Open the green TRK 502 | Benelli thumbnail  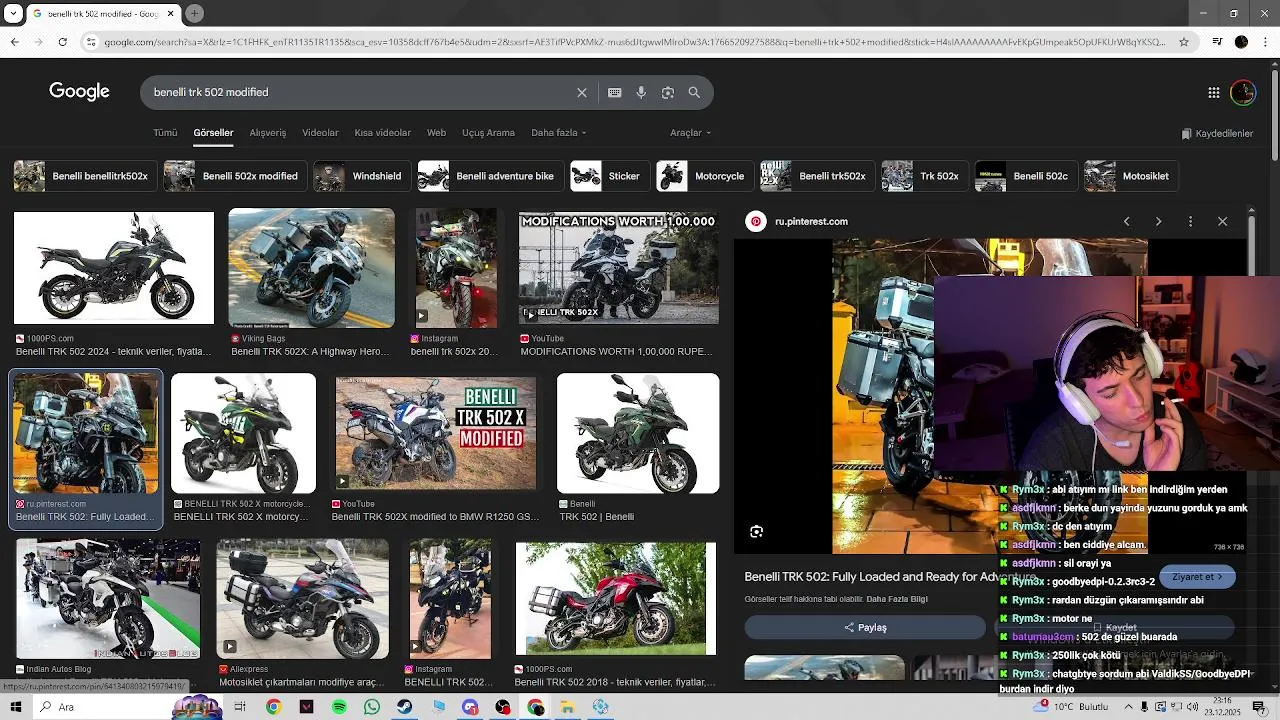pyautogui.click(x=638, y=434)
